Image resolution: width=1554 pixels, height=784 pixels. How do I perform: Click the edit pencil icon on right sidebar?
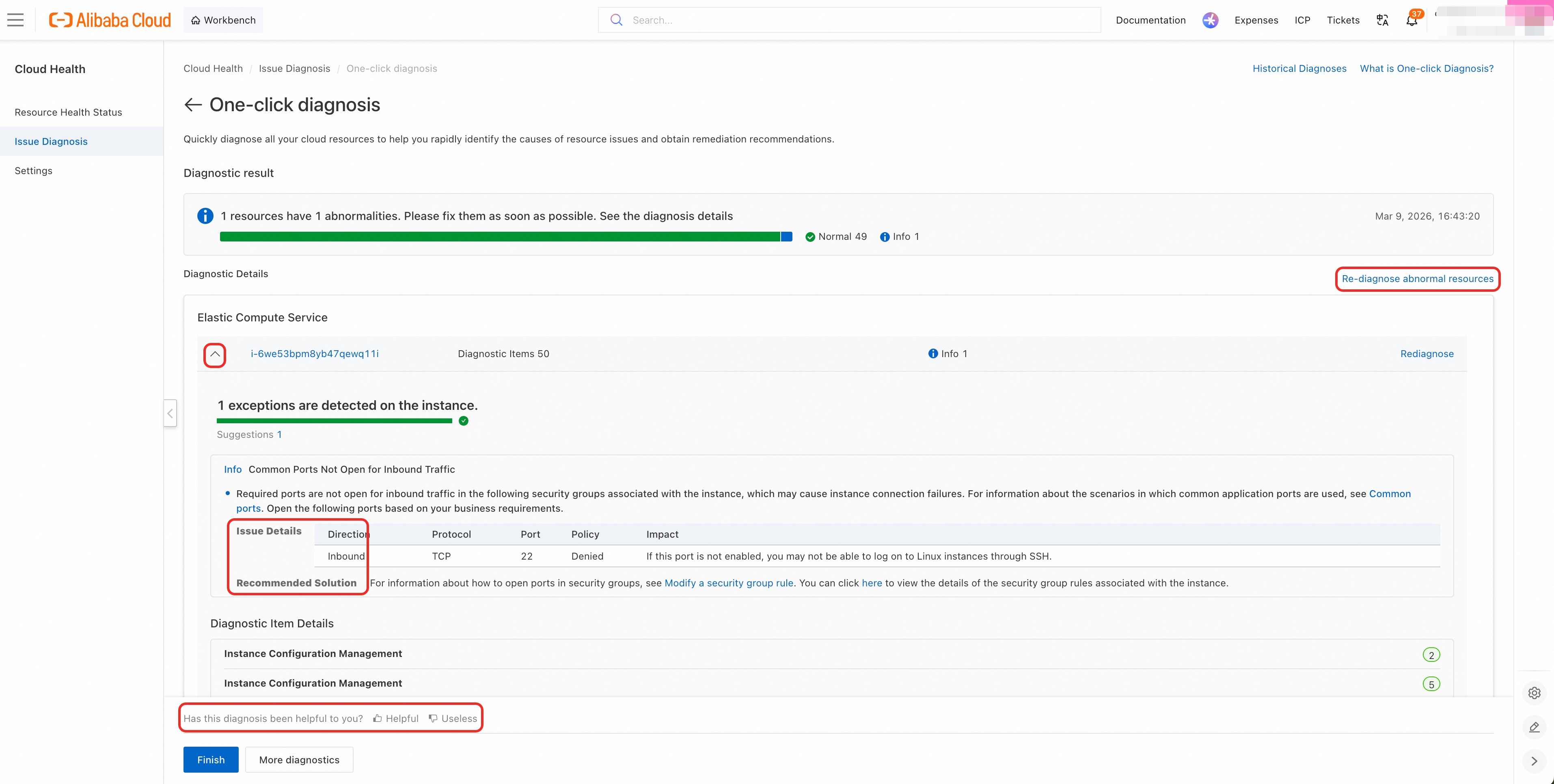[1534, 727]
